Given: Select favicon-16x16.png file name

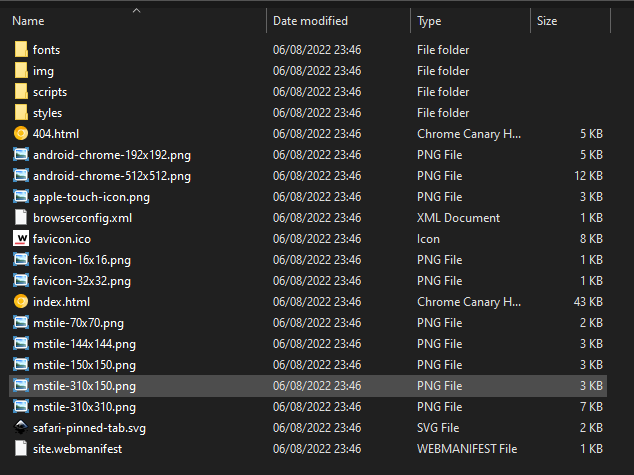Looking at the screenshot, I should coord(82,260).
